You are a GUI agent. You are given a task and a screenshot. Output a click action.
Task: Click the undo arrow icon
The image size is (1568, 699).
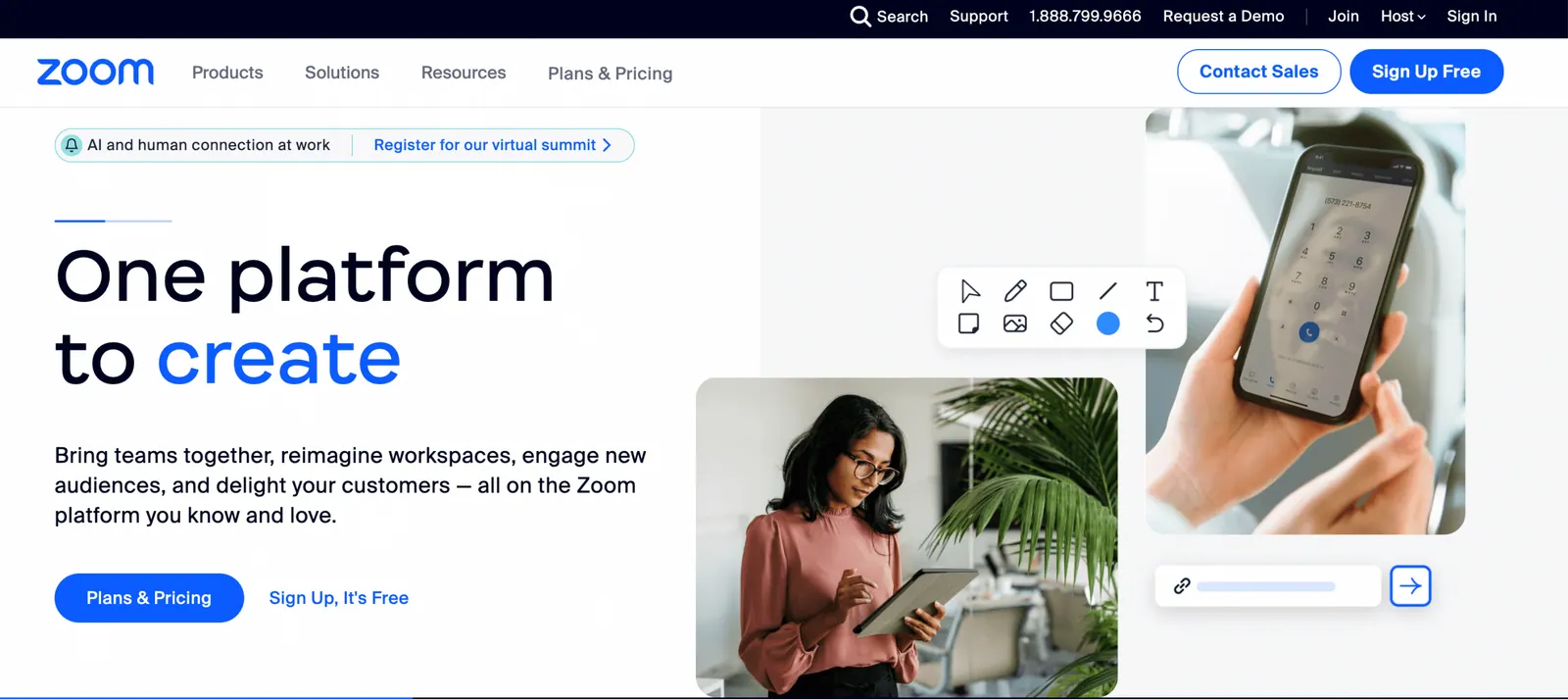point(1155,324)
